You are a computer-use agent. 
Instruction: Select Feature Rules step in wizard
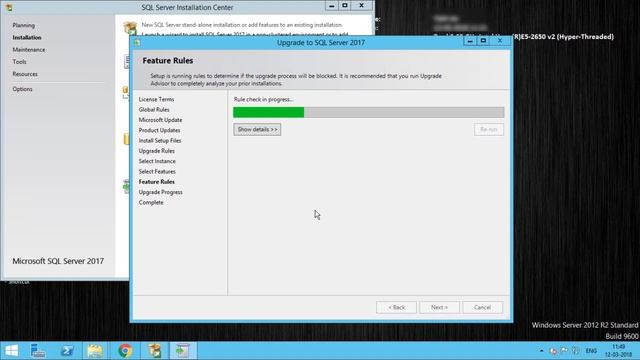(x=156, y=182)
